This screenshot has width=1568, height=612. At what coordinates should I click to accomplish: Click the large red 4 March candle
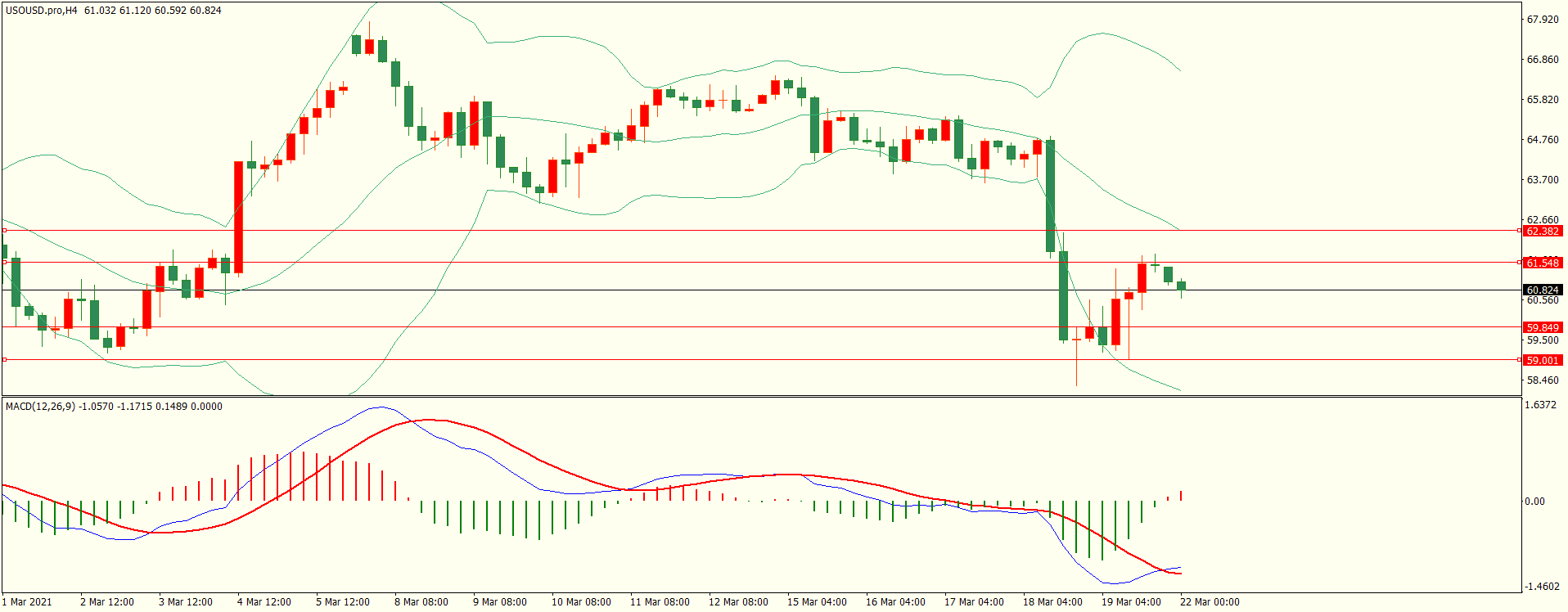tap(238, 217)
